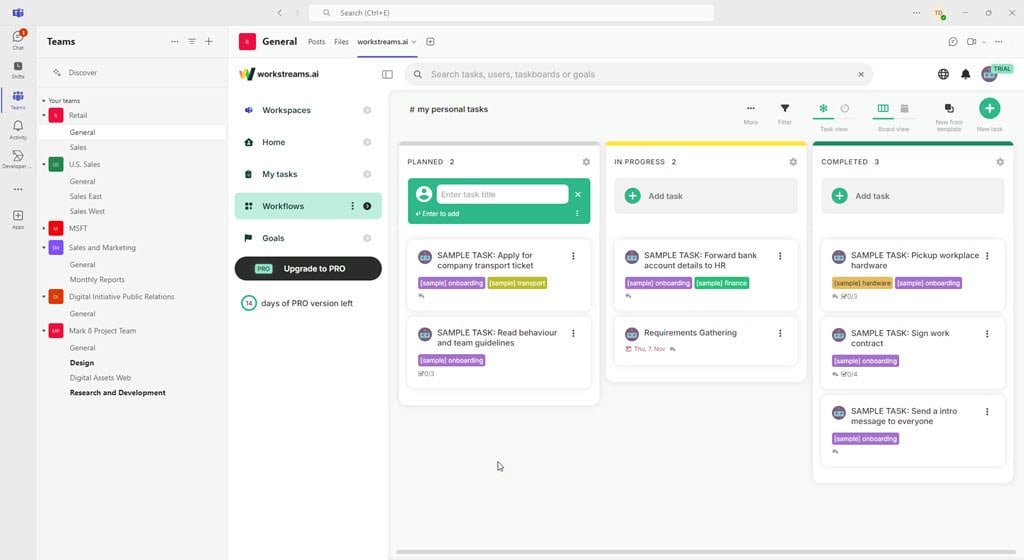Image resolution: width=1024 pixels, height=560 pixels.
Task: Add a new tab to the channel
Action: click(x=430, y=42)
